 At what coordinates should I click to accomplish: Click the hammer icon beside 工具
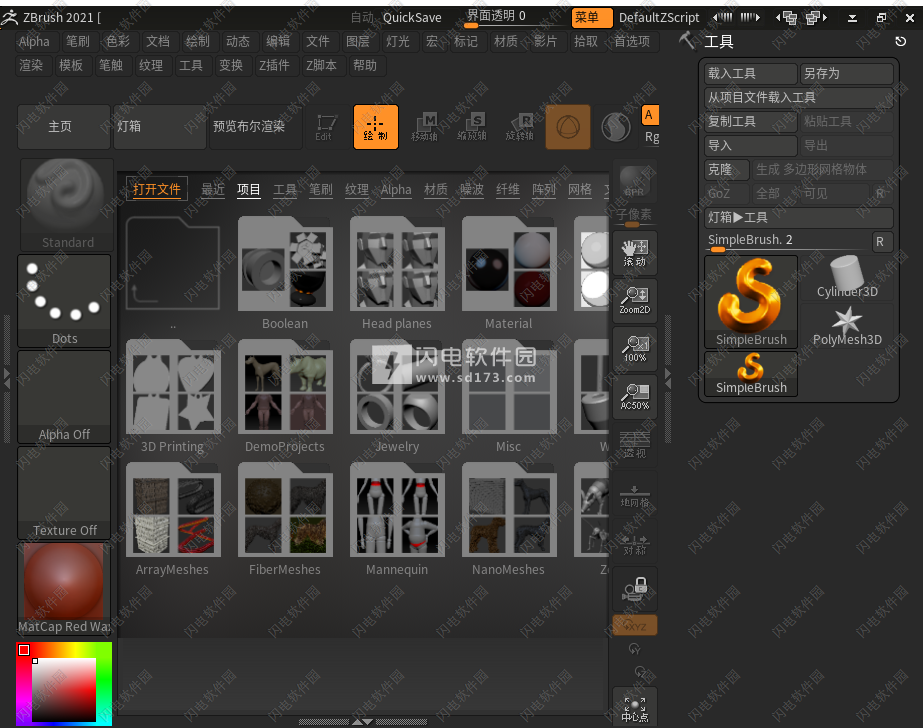click(x=686, y=41)
